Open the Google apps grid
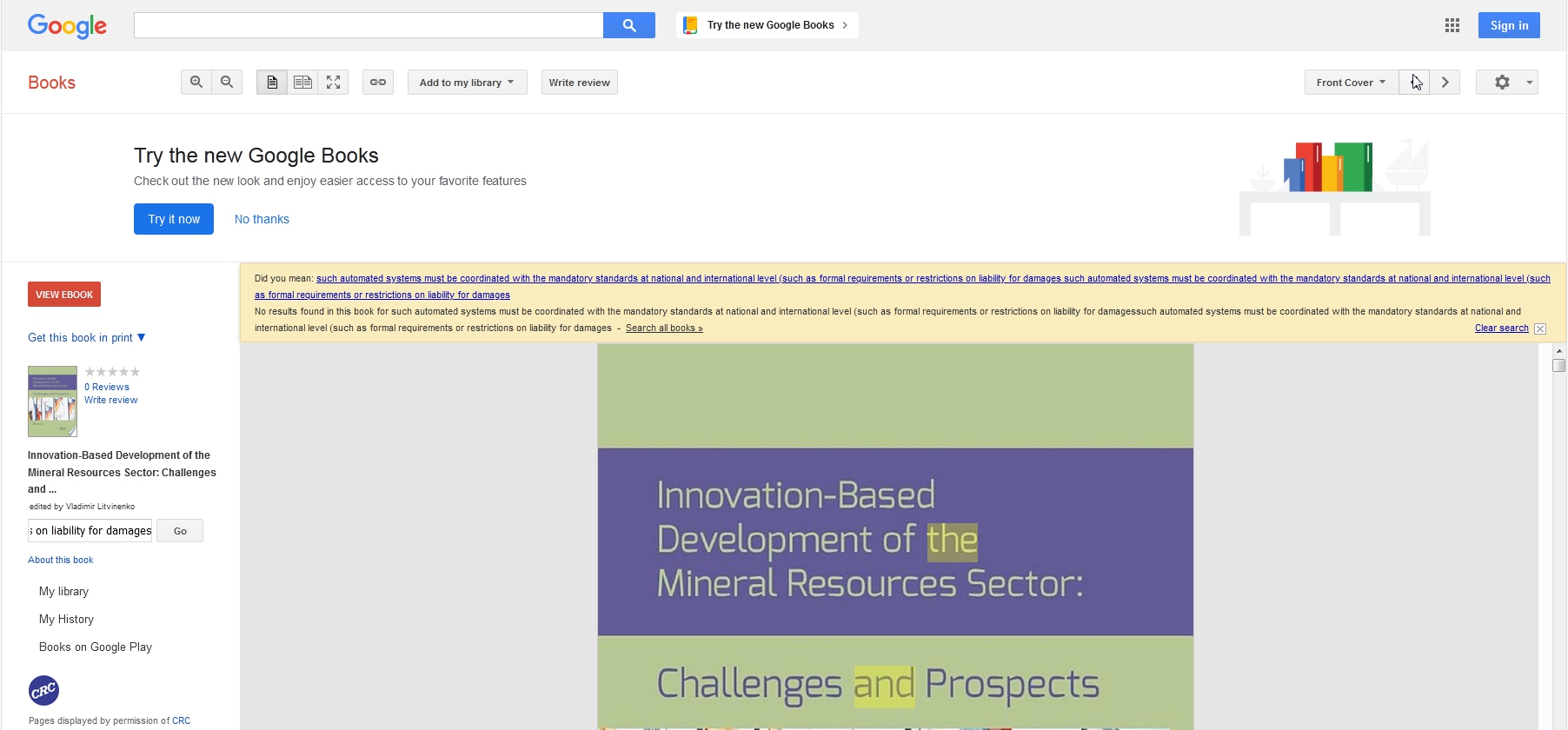This screenshot has width=1568, height=730. pos(1452,25)
